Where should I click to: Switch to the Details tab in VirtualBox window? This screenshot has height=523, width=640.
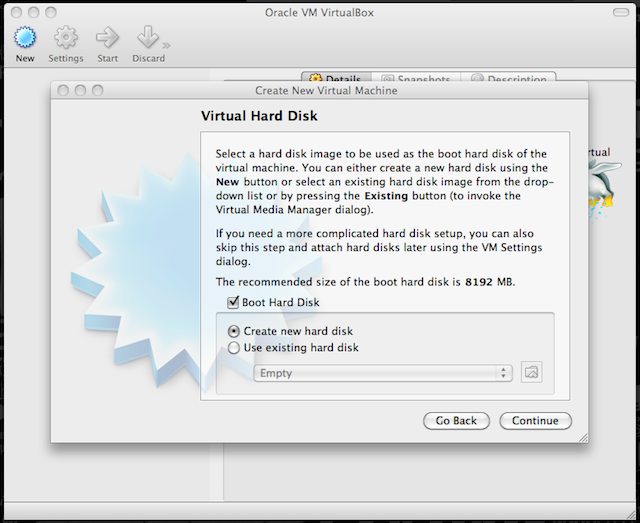coord(336,78)
